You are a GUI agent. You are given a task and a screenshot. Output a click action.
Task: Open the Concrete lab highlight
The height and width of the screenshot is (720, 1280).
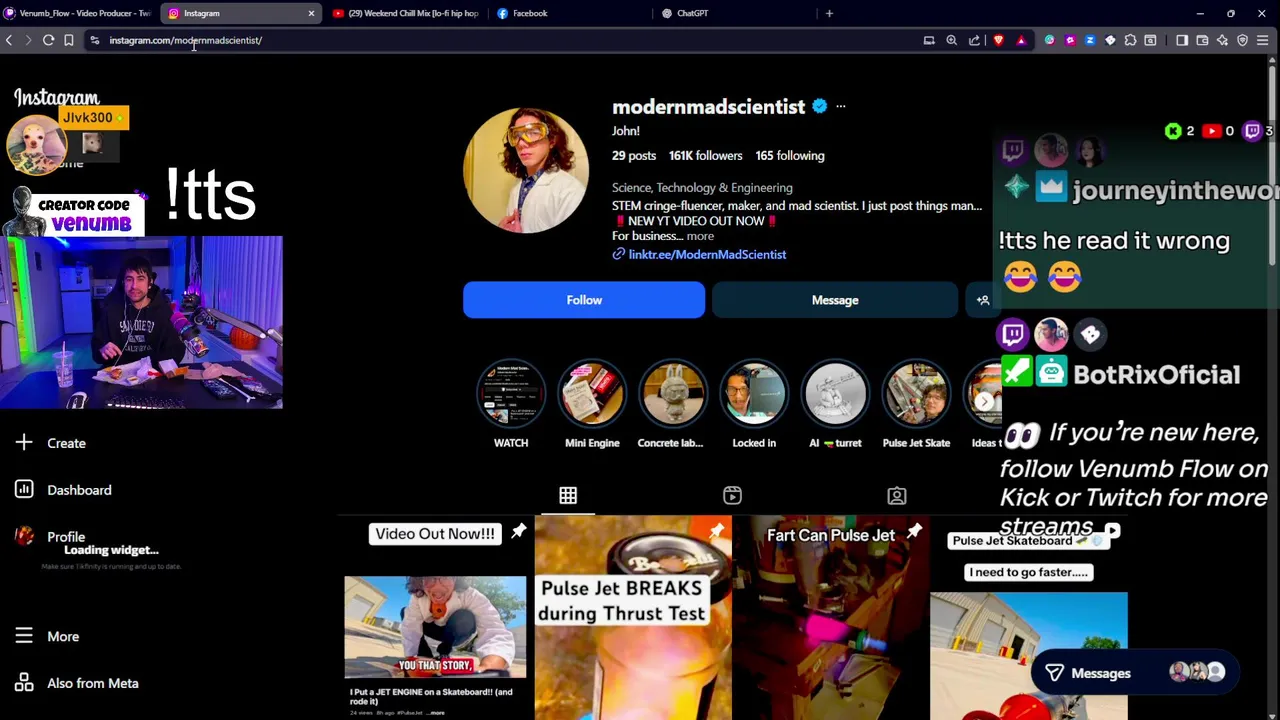[x=673, y=405]
